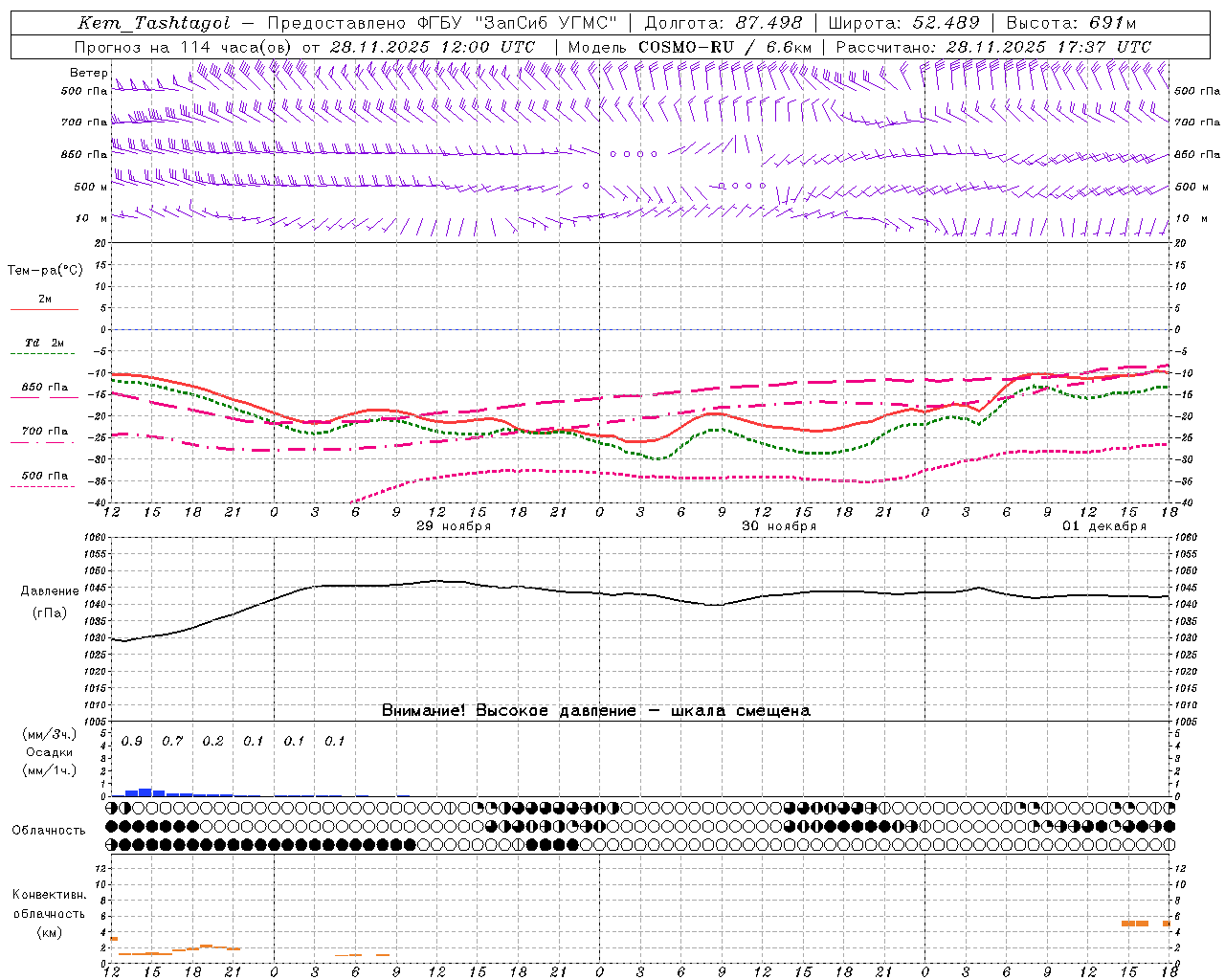This screenshot has height=980, width=1225.
Task: Click the Тем-ра(°C) temperature panel label
Action: (45, 271)
